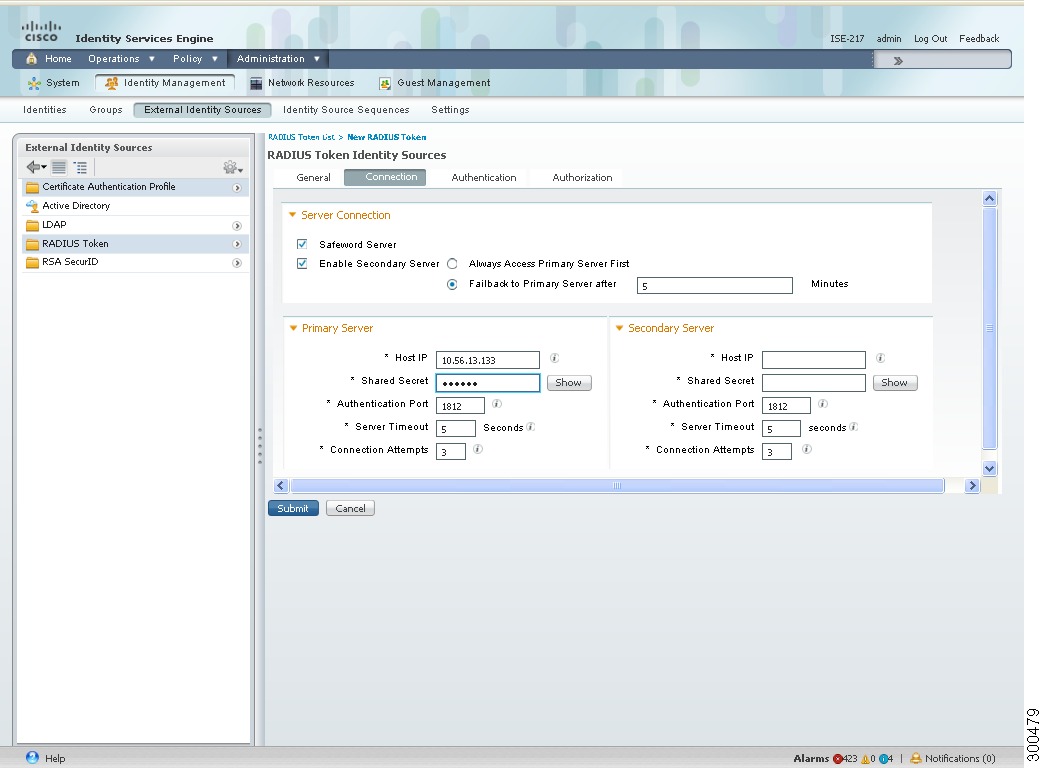1044x768 pixels.
Task: Click the Primary Server Host IP field
Action: [x=487, y=360]
